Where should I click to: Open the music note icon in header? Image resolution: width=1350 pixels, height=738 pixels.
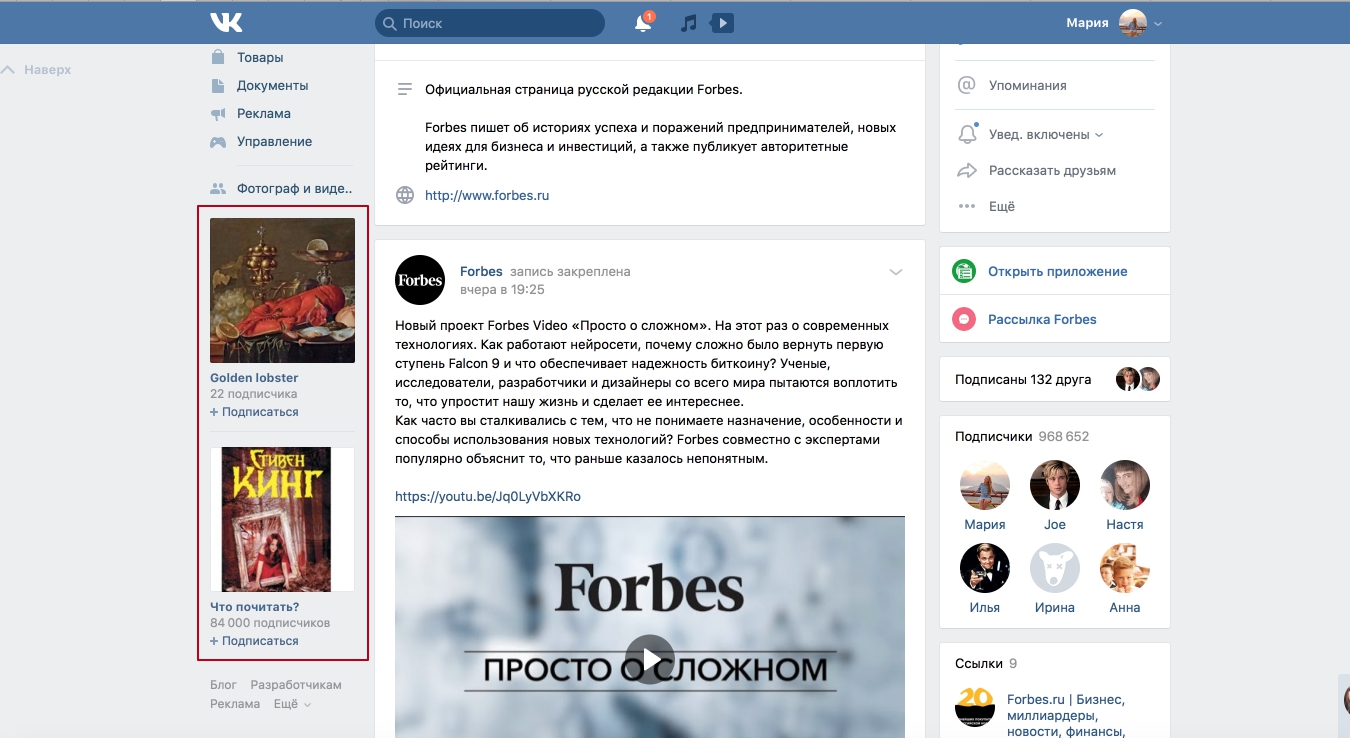pyautogui.click(x=688, y=23)
